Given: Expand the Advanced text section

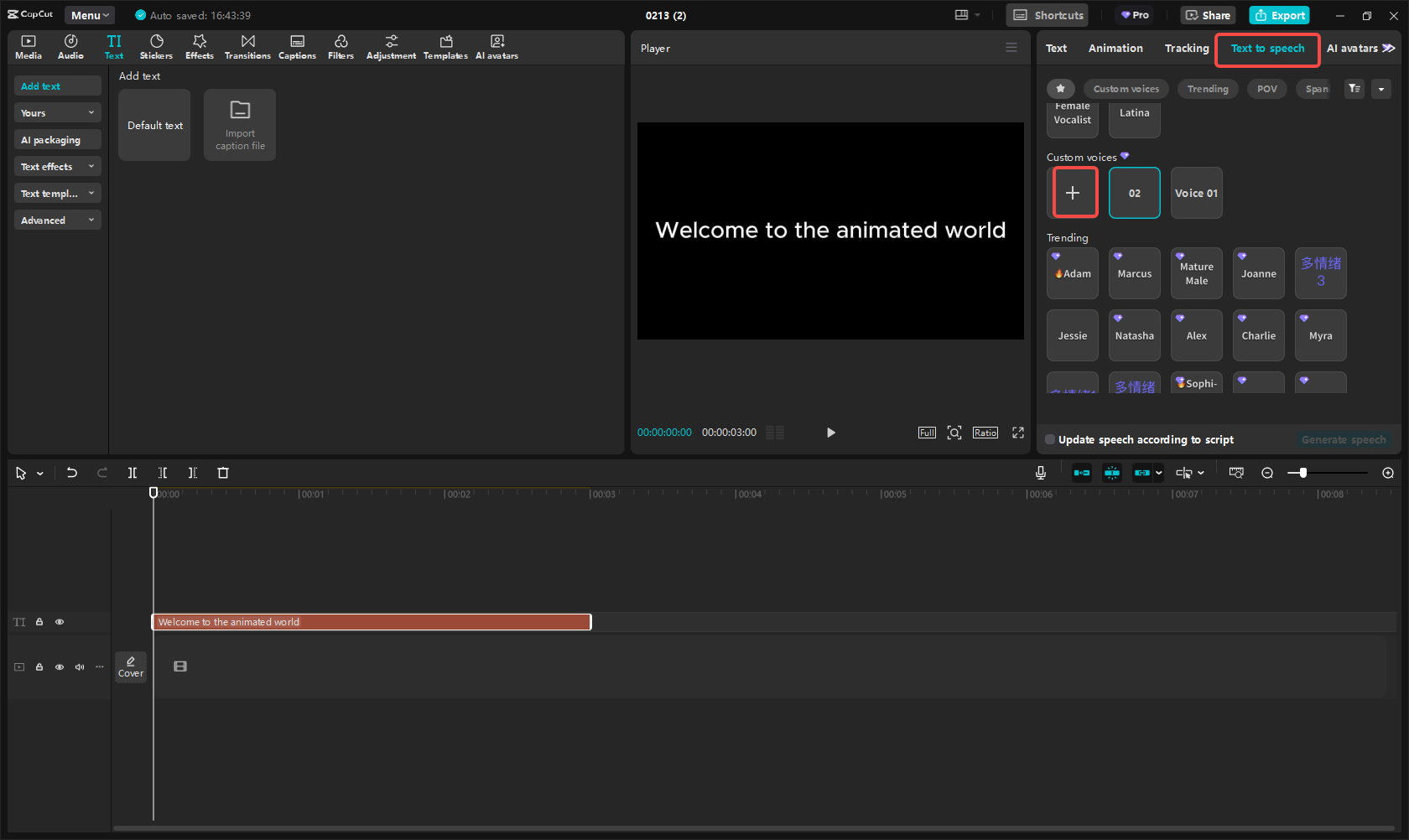Looking at the screenshot, I should point(57,220).
